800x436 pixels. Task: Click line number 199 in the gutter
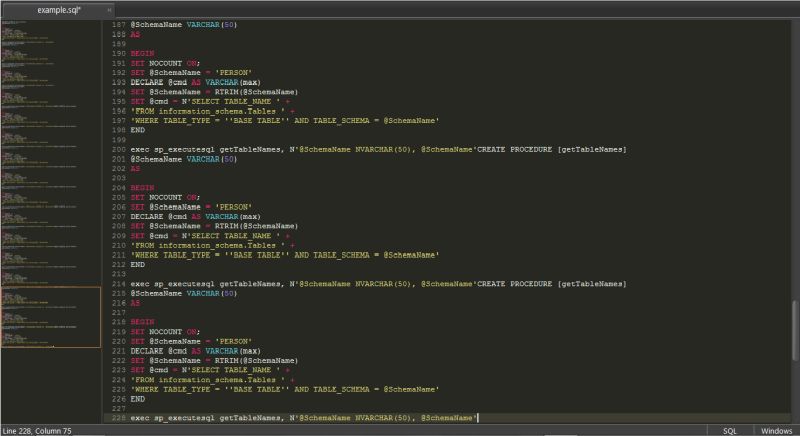[x=118, y=140]
